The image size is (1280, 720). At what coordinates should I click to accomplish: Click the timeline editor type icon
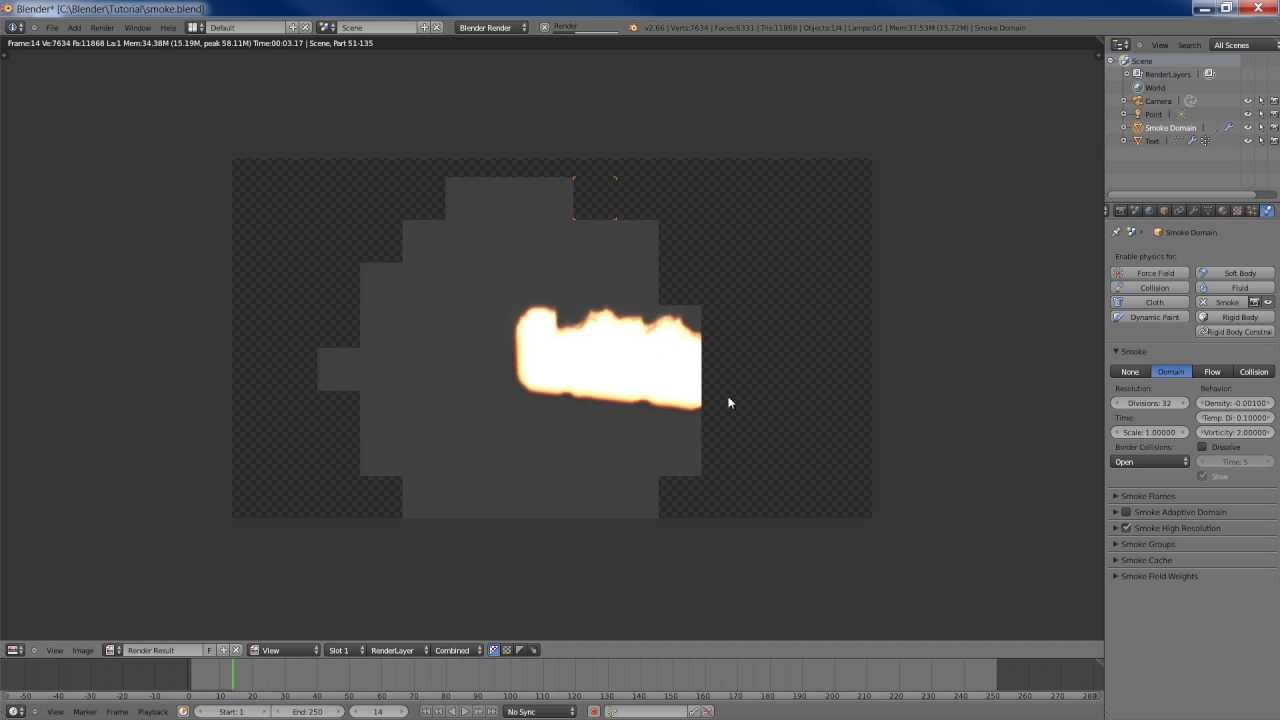point(15,712)
